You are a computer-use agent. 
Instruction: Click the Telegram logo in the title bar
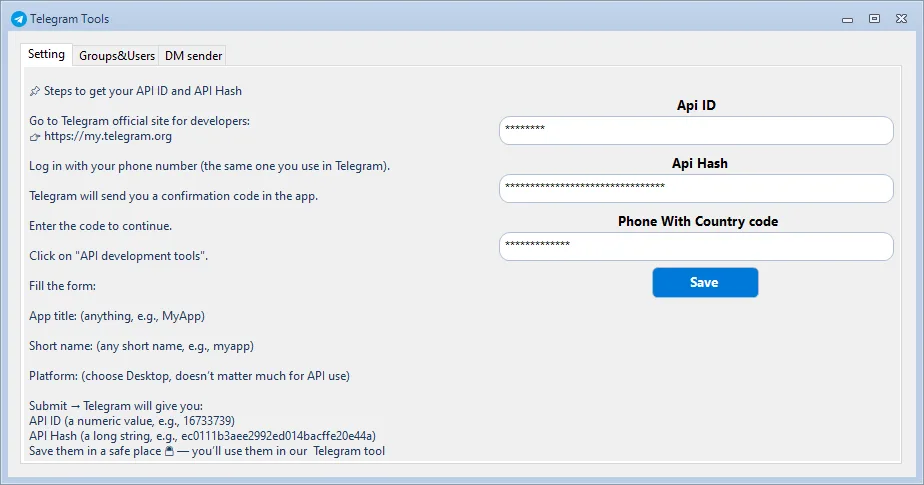point(18,18)
